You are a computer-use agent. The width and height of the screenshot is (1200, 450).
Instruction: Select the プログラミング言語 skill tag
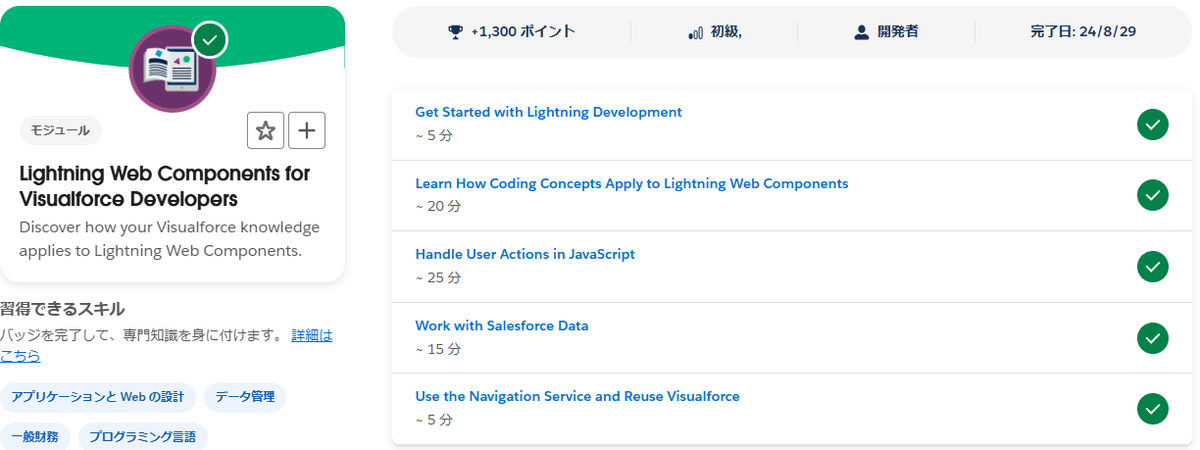pyautogui.click(x=143, y=436)
